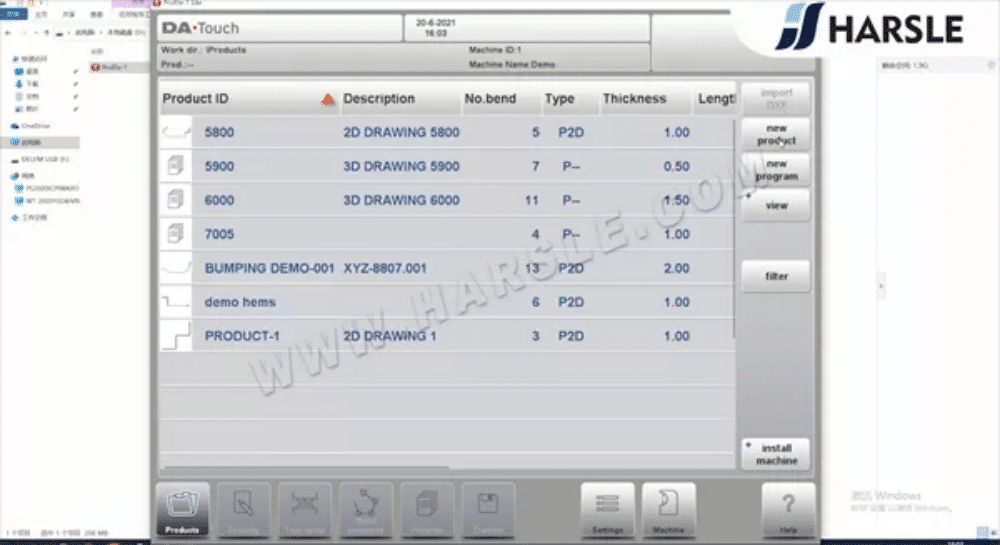1000x545 pixels.
Task: Open the view options button
Action: point(776,205)
